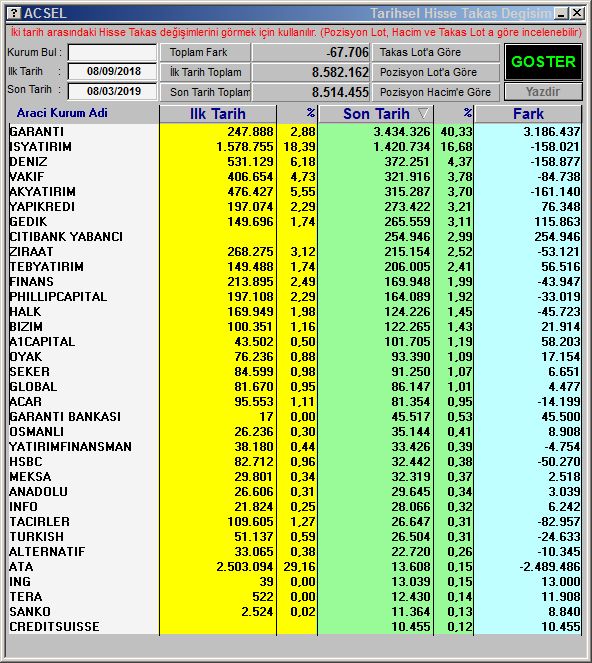
Task: Select the SANKO row name
Action: click(30, 612)
